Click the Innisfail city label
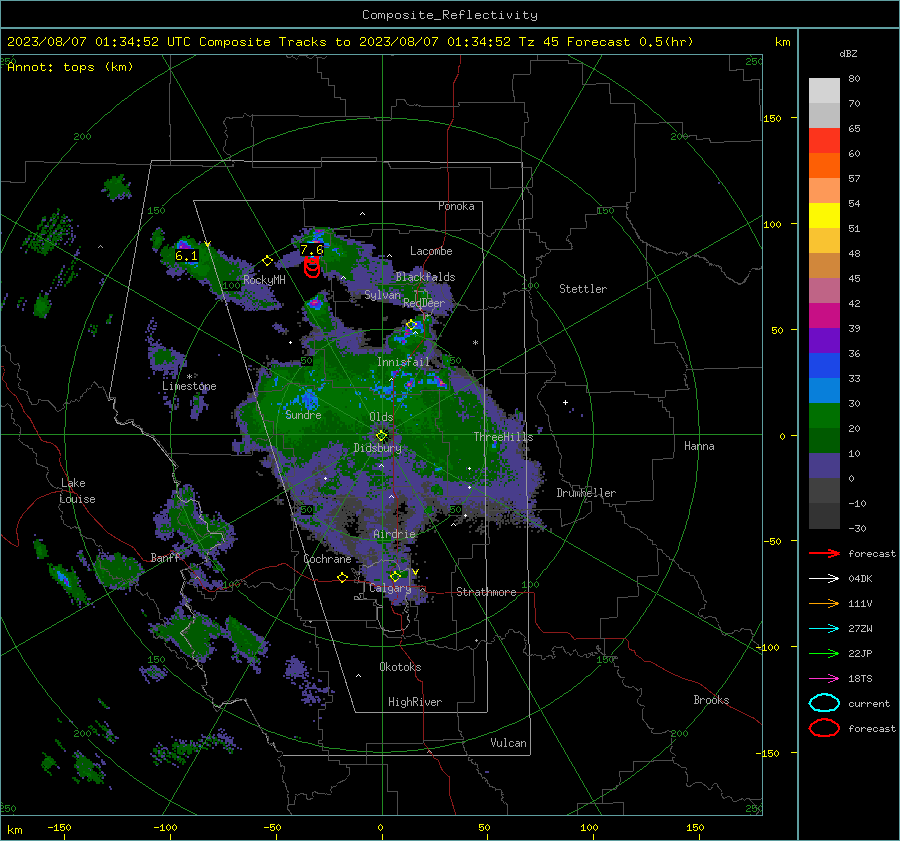Viewport: 900px width, 841px height. [403, 362]
